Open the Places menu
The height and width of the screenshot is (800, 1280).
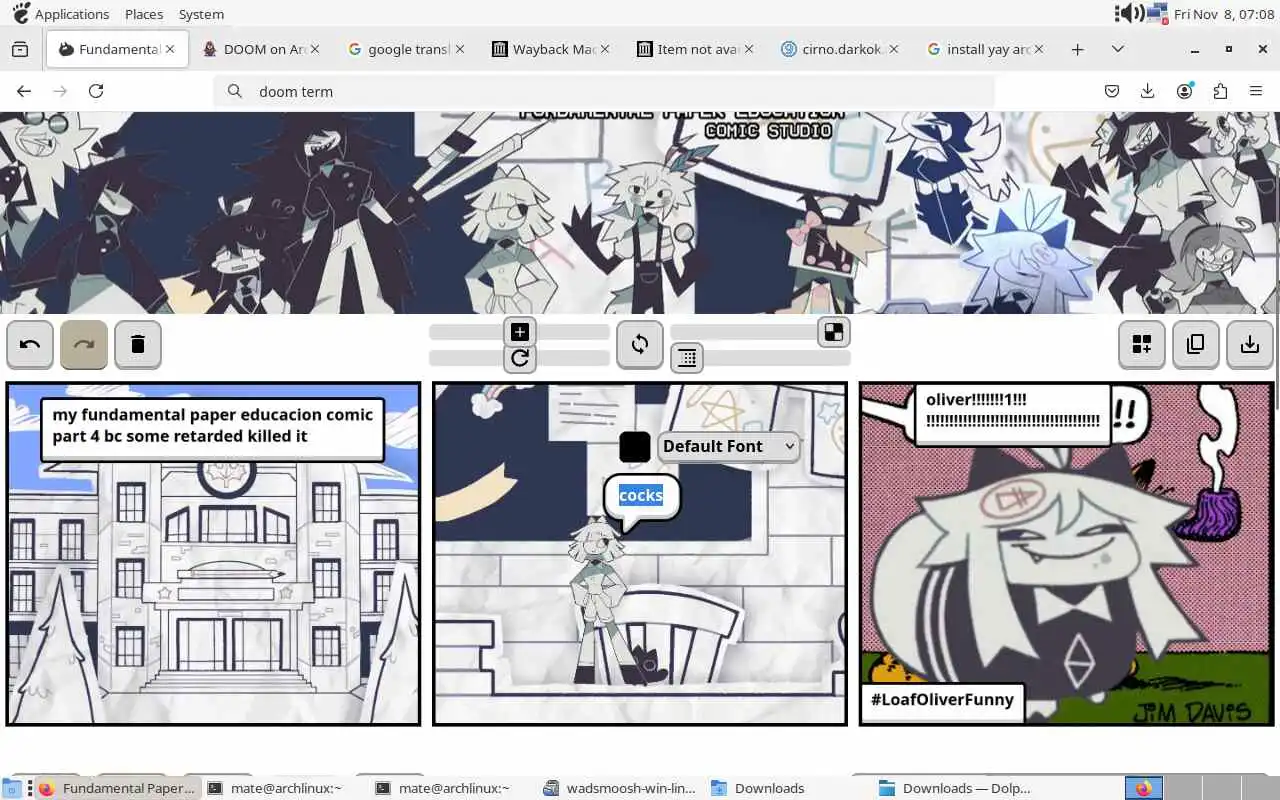pyautogui.click(x=144, y=14)
